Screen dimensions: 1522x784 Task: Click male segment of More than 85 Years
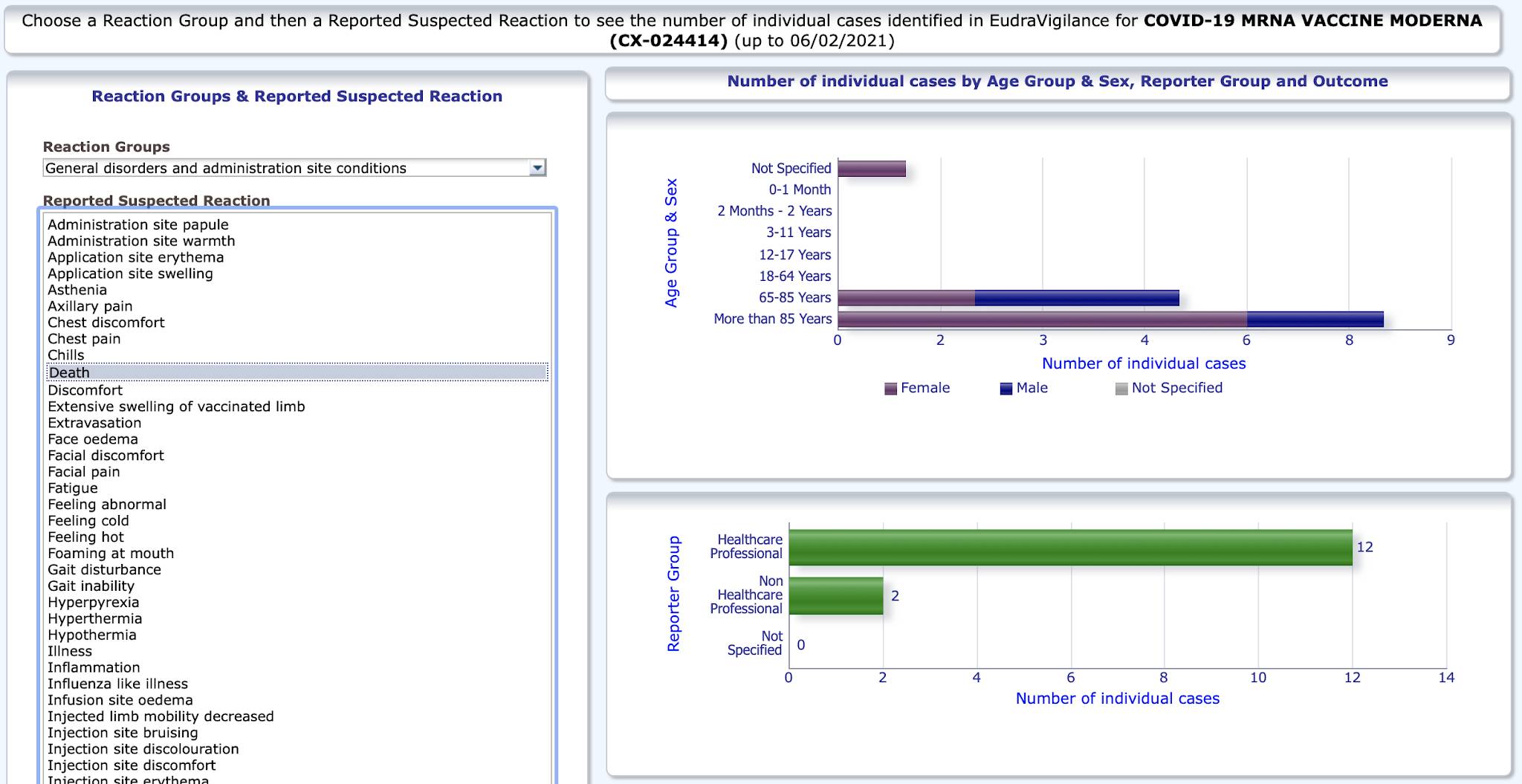point(1315,320)
